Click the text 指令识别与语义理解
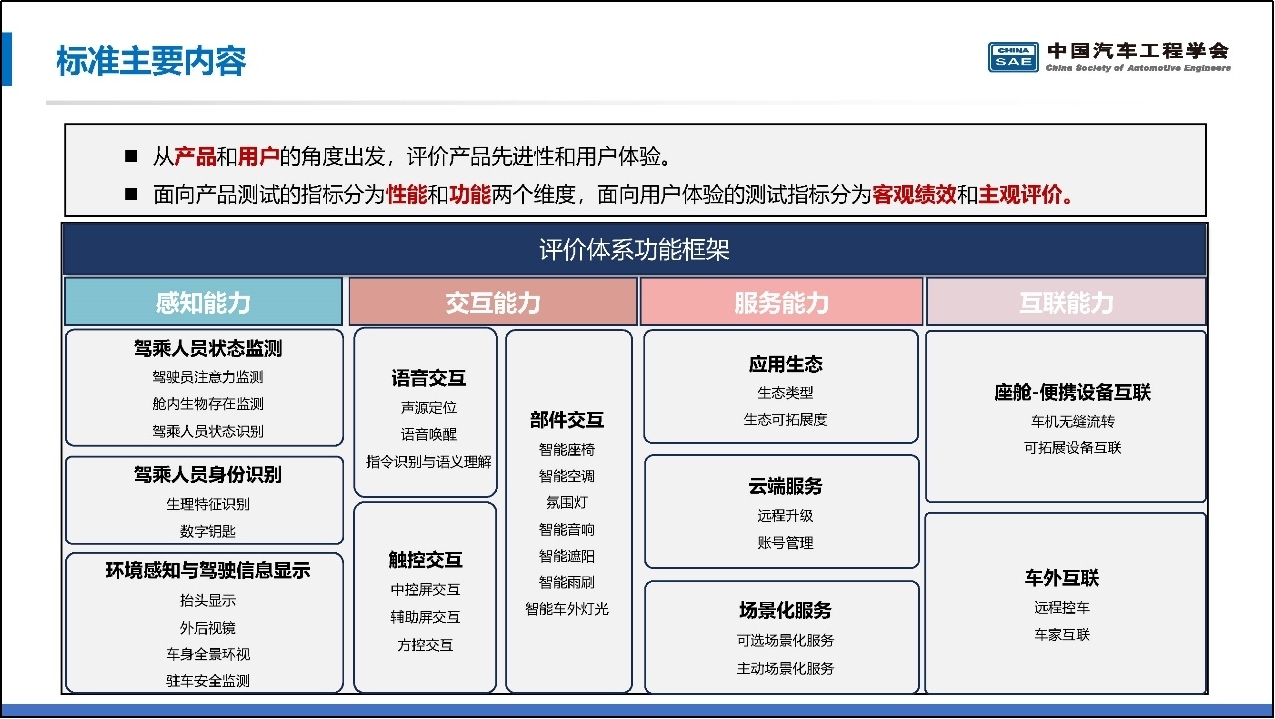 (x=428, y=461)
